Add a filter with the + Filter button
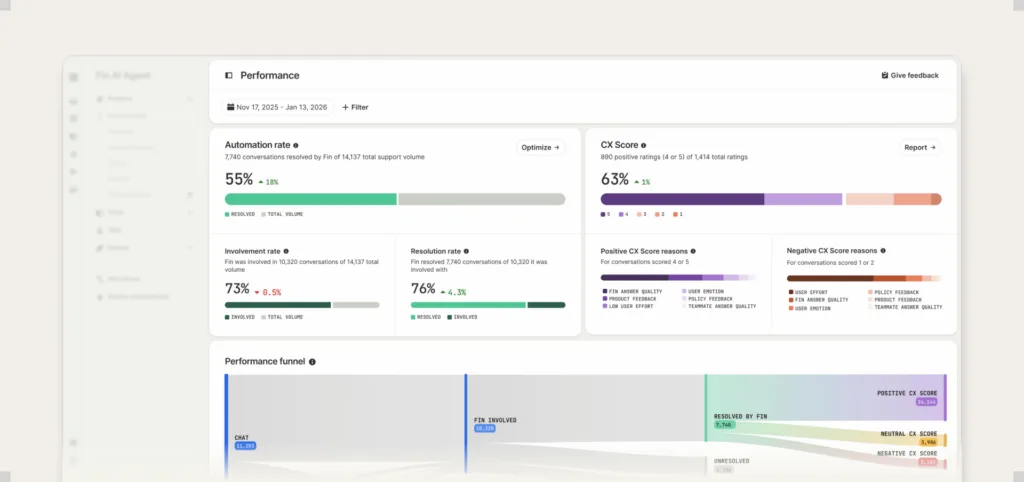 point(355,107)
